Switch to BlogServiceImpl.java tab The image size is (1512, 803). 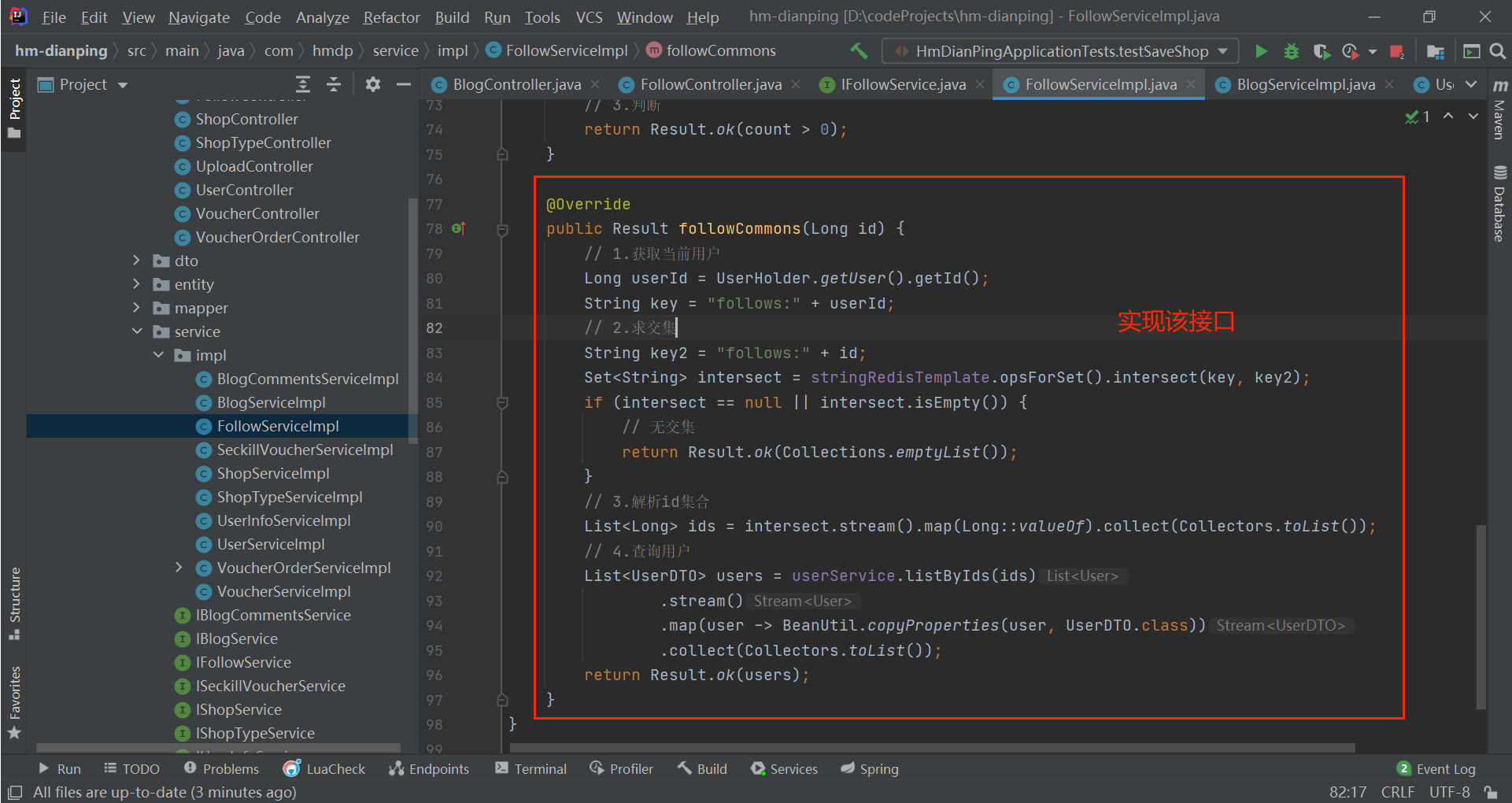point(1306,84)
